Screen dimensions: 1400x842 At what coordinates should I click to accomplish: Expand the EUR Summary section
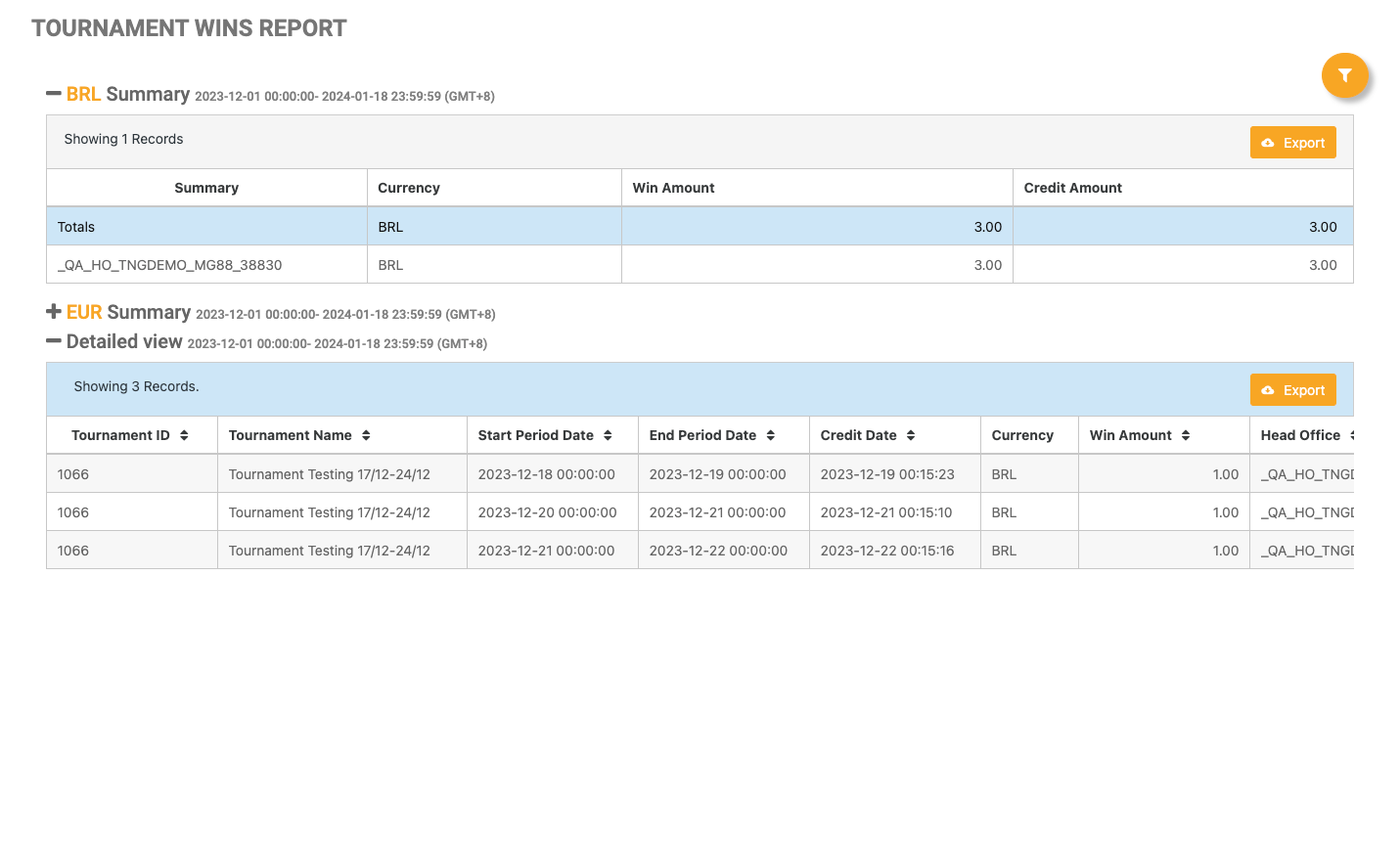click(54, 312)
